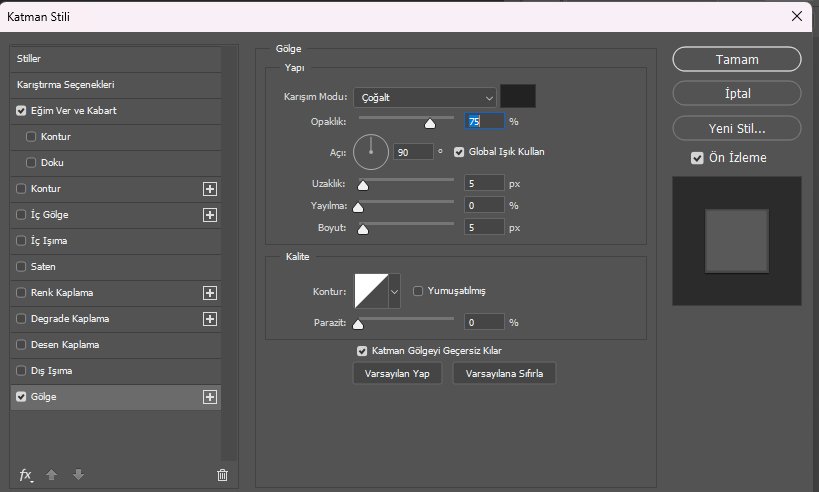Duplicate Gölge effect using its plus icon
Screen dimensions: 819x492
pos(210,397)
